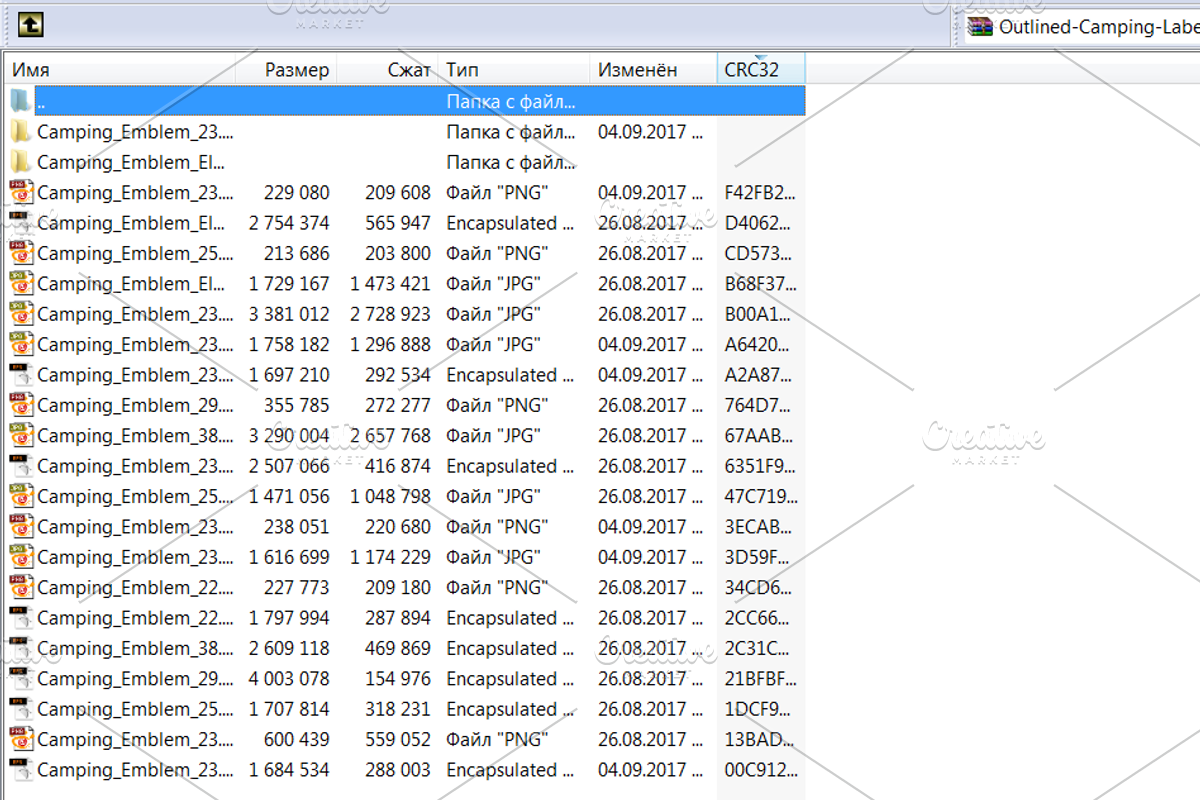Viewport: 1200px width, 800px height.
Task: Click the EPS icon of the 4 003 078 file
Action: point(20,679)
